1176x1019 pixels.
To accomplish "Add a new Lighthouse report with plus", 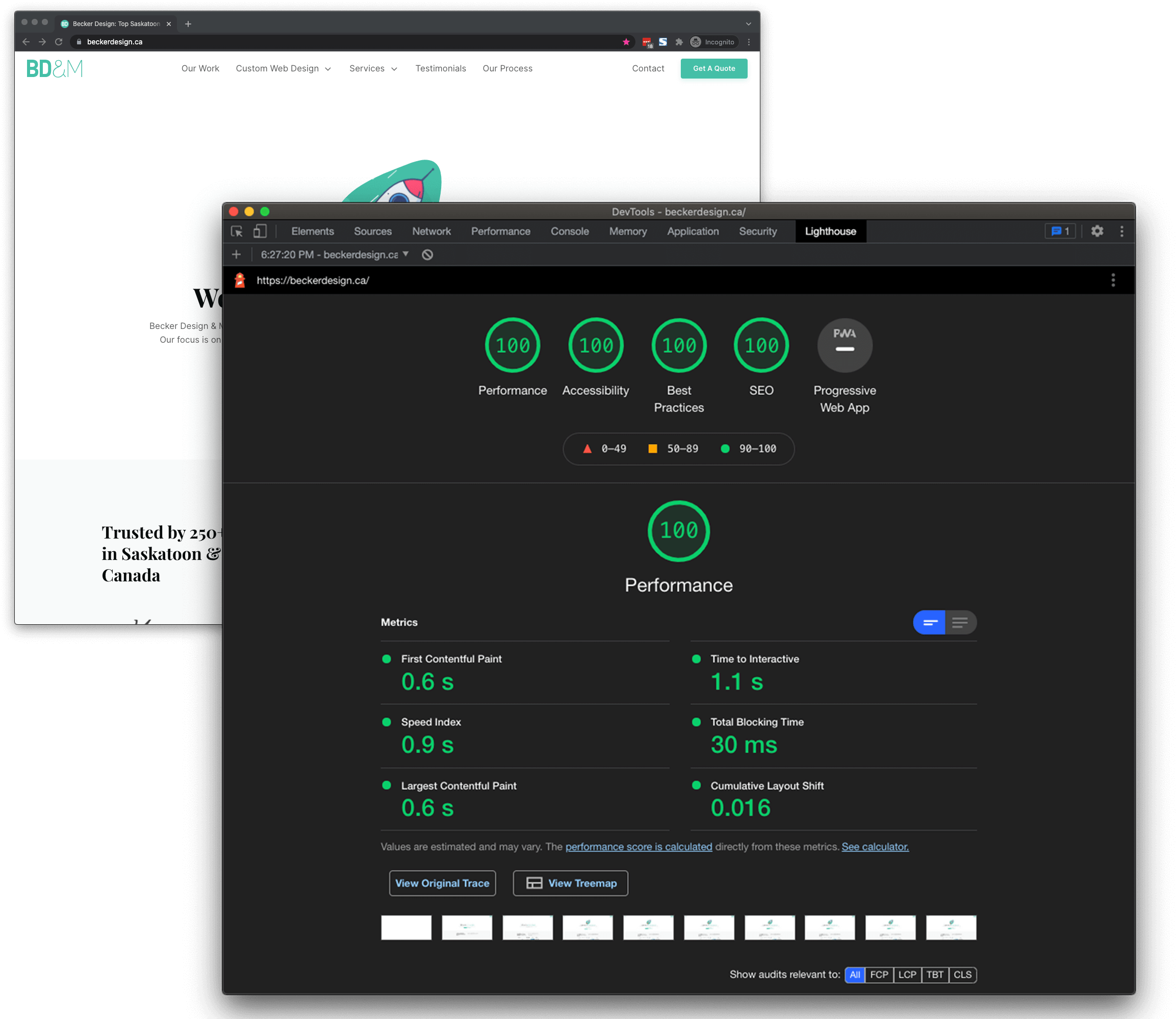I will [x=237, y=255].
